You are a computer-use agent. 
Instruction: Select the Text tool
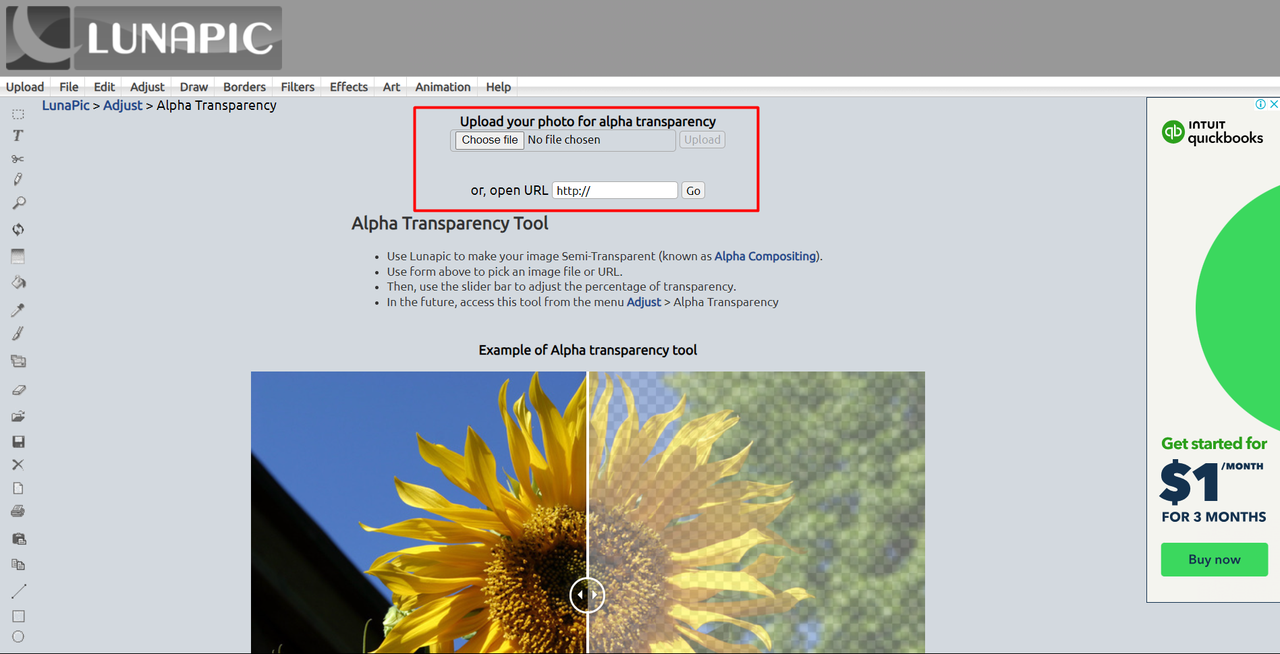18,136
